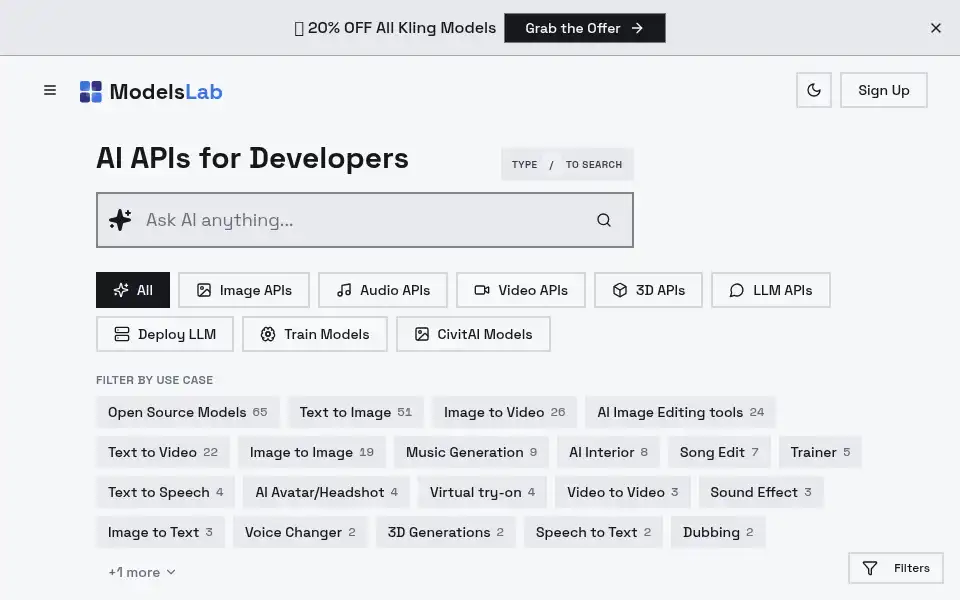This screenshot has width=960, height=600.
Task: Filter by Text to Image
Action: pos(356,412)
